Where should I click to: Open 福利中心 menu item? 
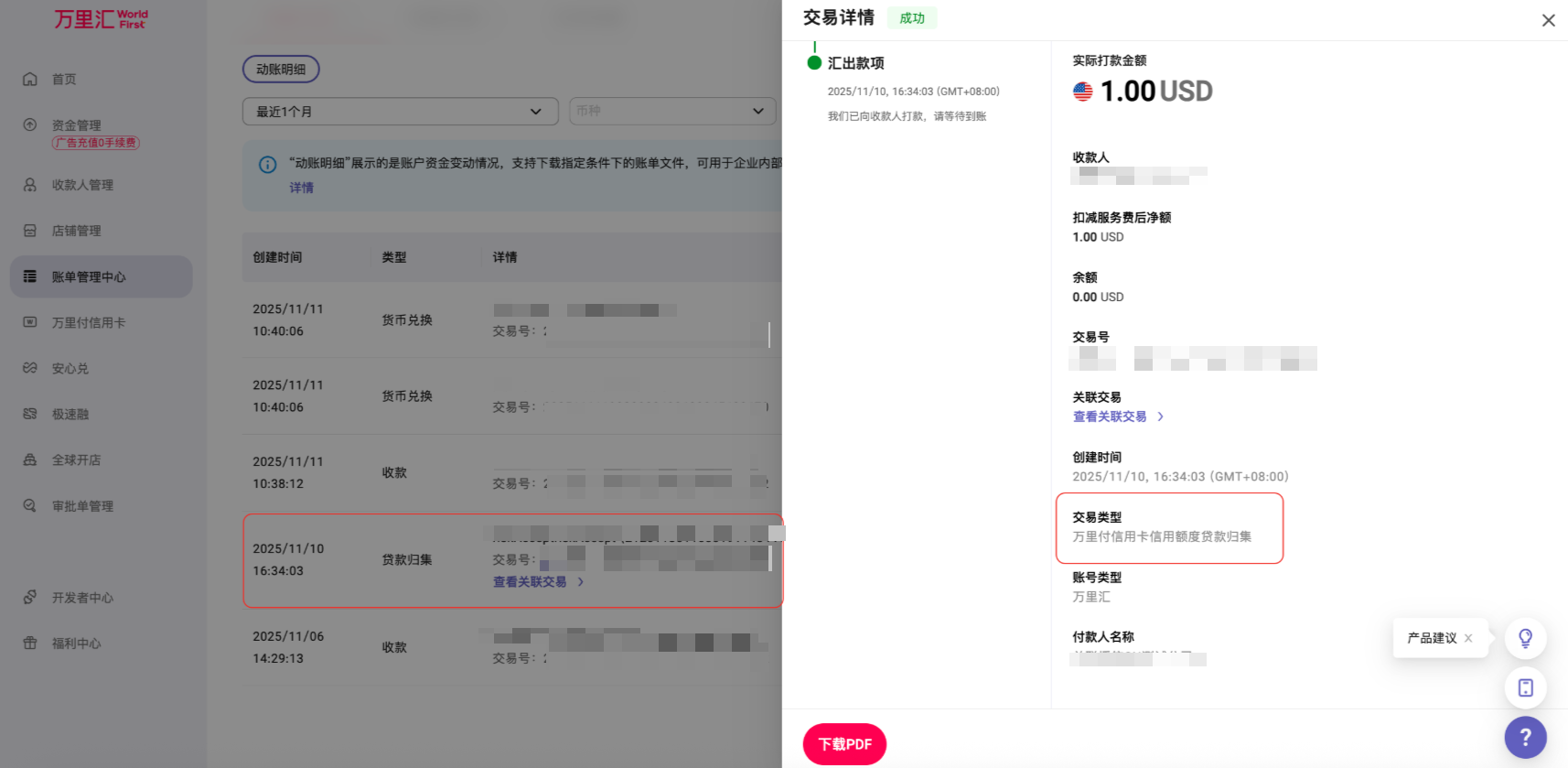[x=77, y=643]
